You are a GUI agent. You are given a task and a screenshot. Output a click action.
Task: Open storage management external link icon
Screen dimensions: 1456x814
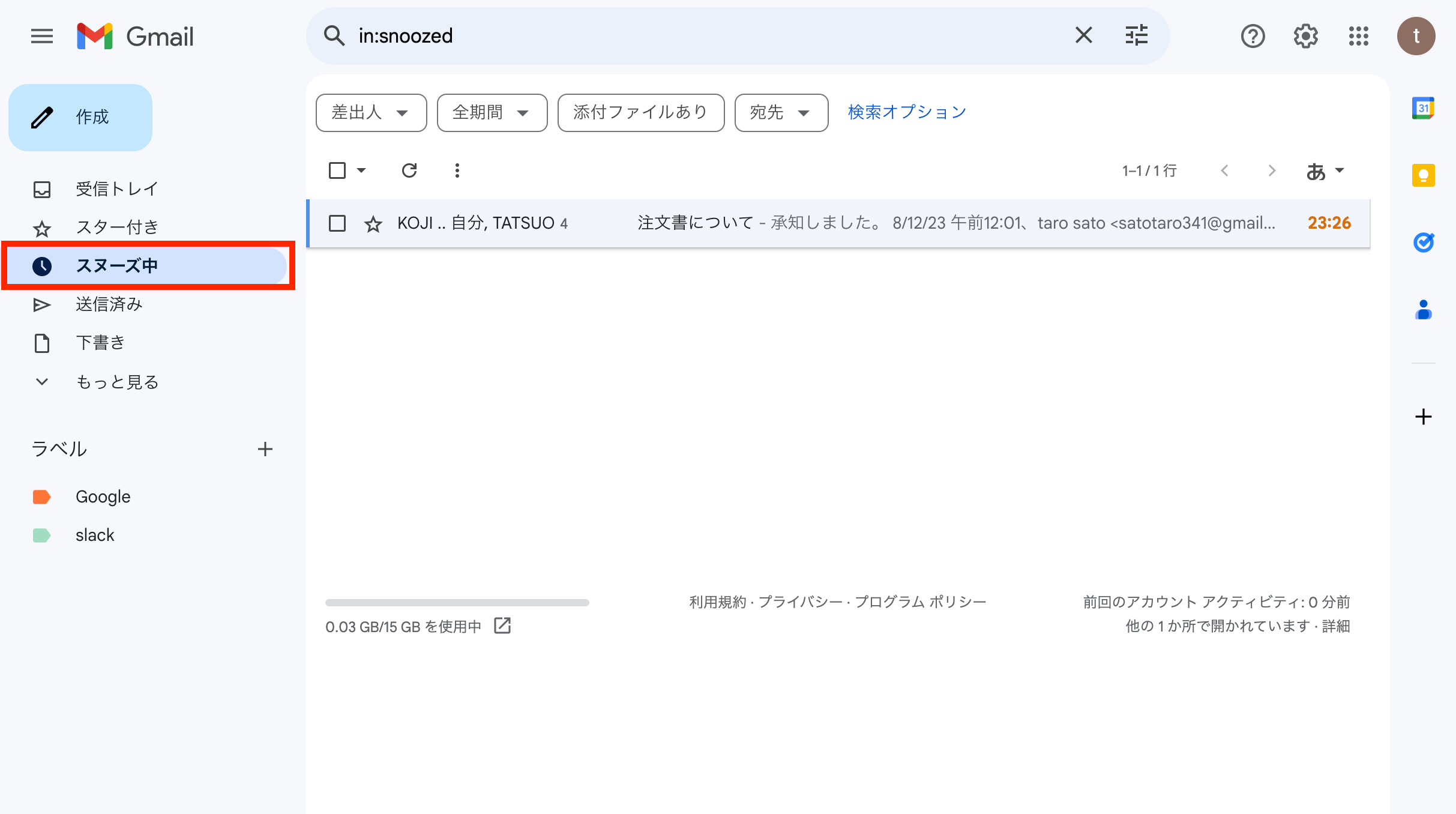[x=502, y=626]
